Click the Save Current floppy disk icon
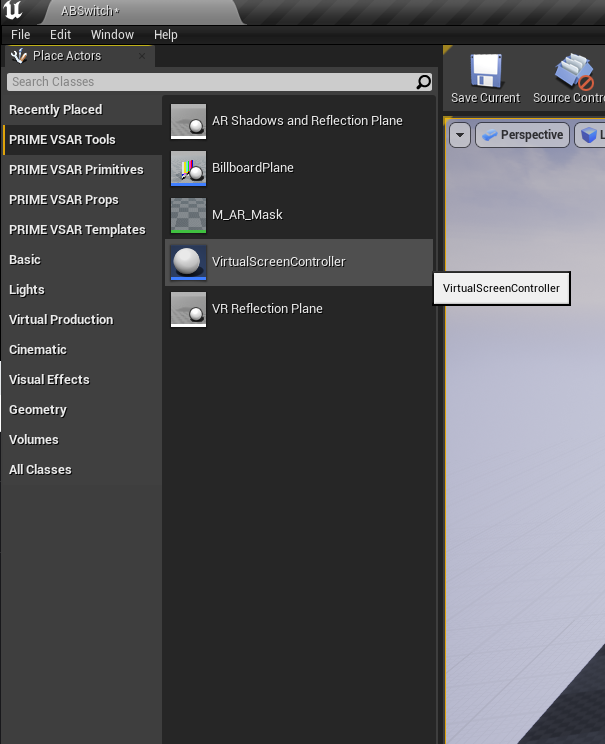605x744 pixels. [486, 71]
